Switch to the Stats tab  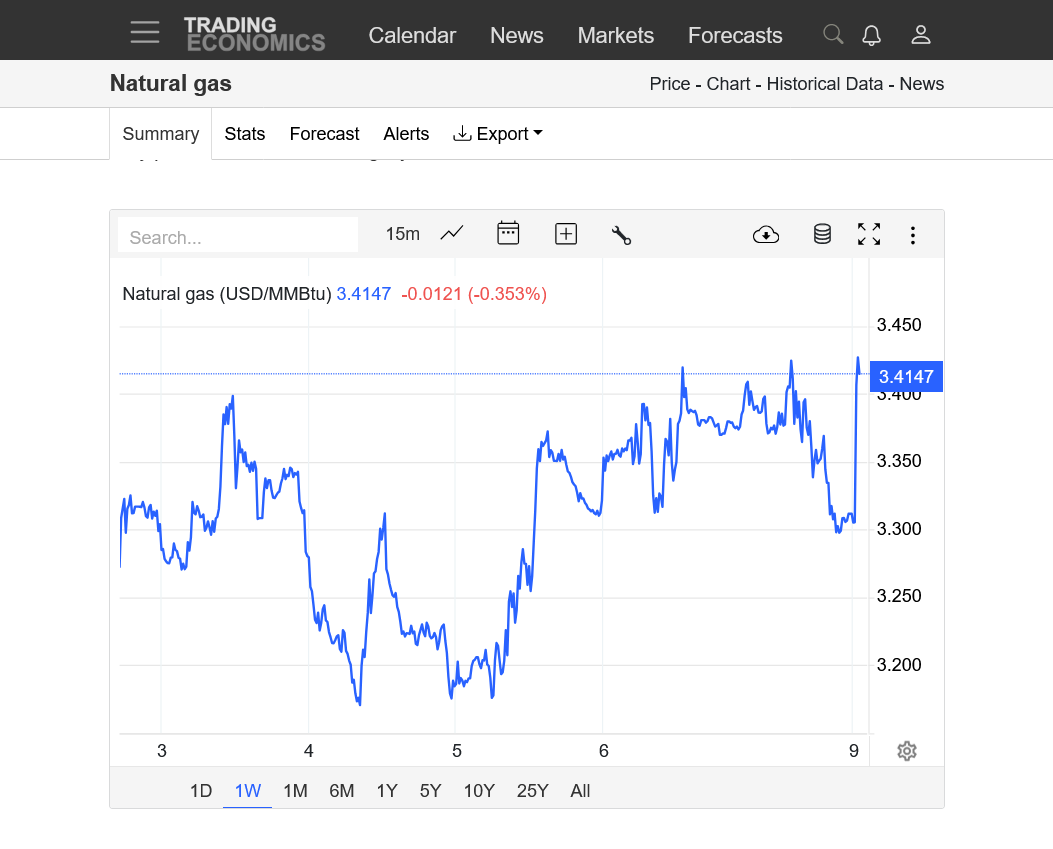point(245,134)
